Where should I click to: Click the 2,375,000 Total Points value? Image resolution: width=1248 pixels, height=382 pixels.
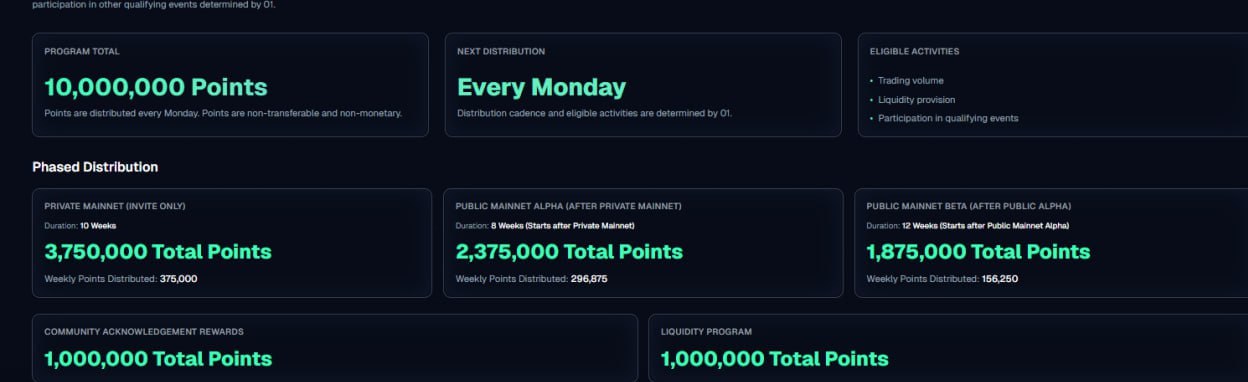pos(569,252)
